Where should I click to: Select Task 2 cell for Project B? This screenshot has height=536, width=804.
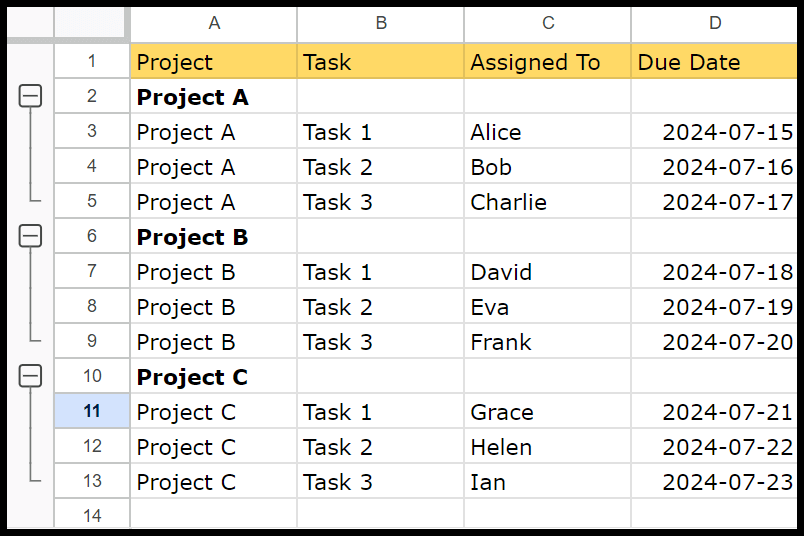(380, 306)
